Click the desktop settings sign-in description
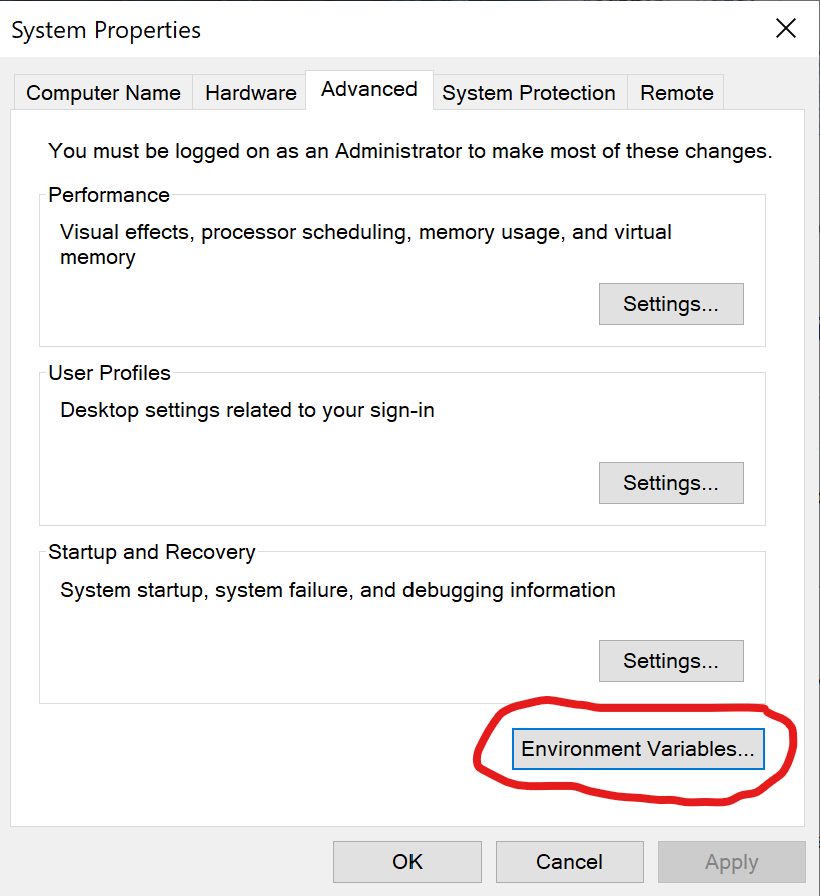This screenshot has height=896, width=820. click(247, 410)
